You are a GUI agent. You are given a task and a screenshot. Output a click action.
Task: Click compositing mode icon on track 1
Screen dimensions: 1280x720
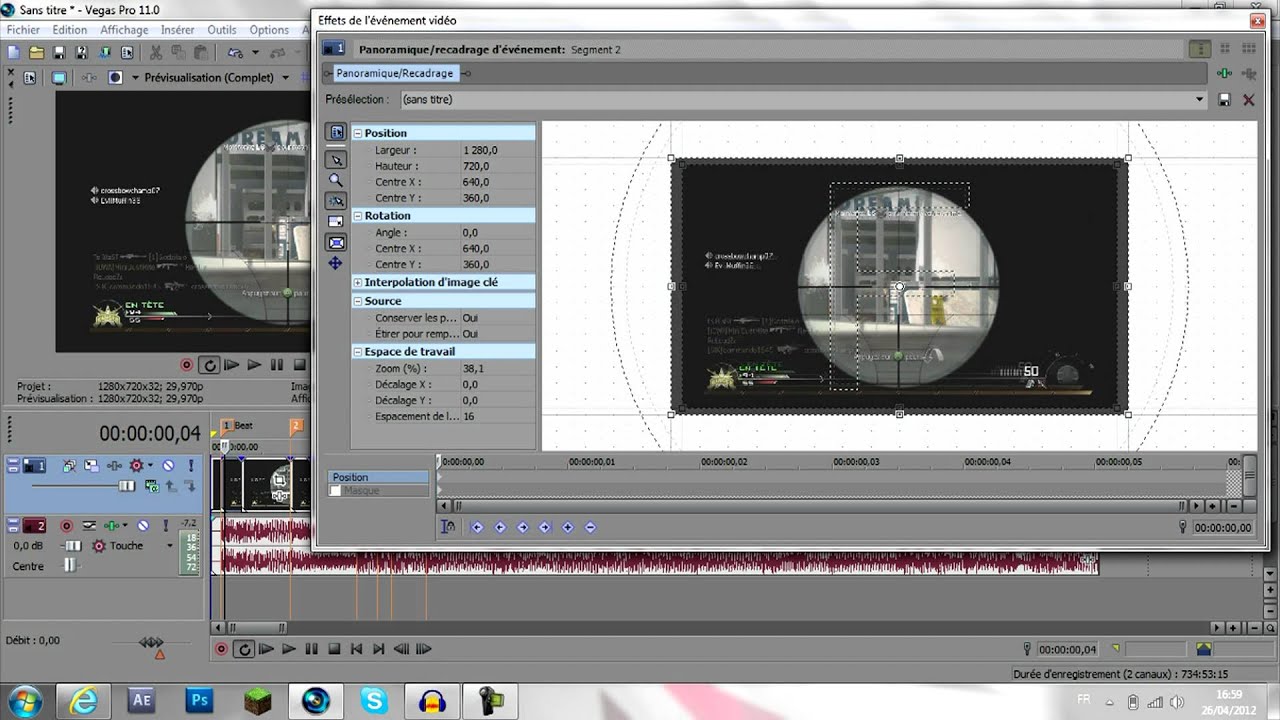(152, 486)
